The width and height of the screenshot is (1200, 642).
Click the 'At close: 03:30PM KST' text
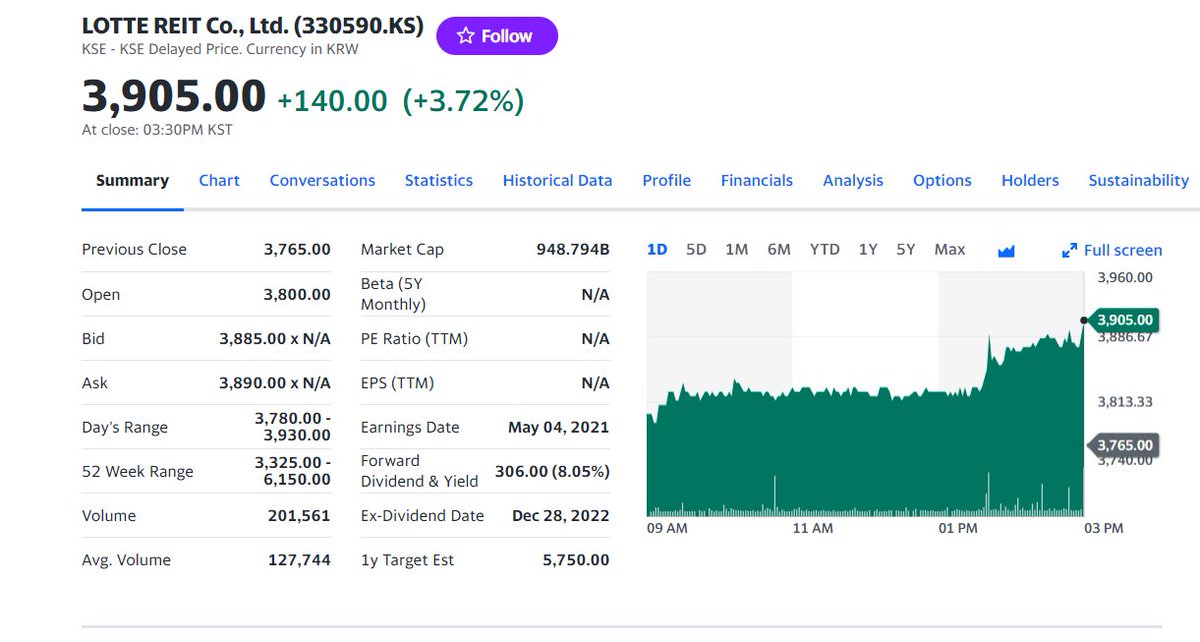point(157,129)
